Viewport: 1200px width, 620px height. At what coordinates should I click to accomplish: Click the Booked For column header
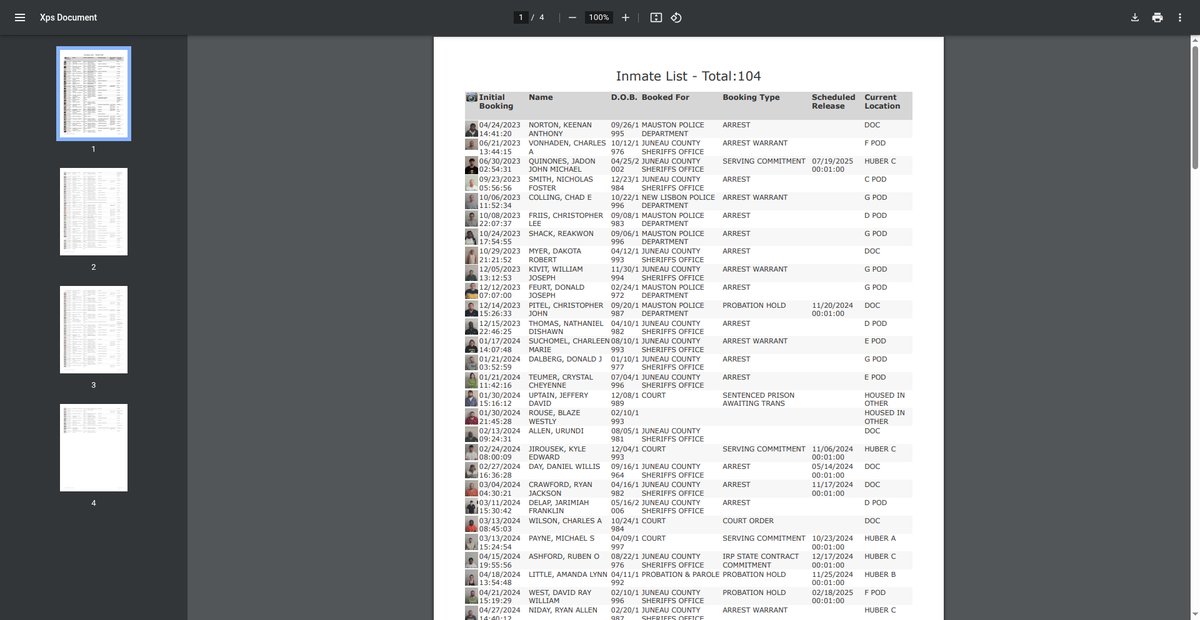(x=665, y=97)
